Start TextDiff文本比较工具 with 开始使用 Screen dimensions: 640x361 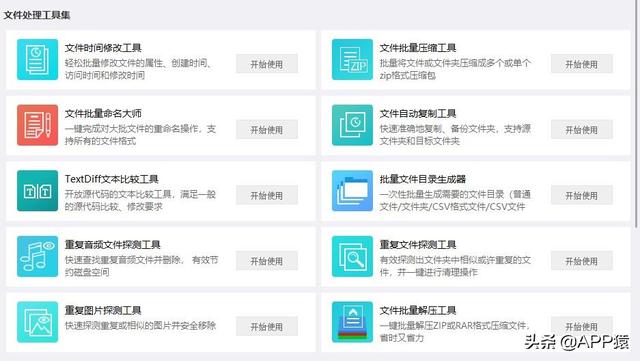(267, 195)
